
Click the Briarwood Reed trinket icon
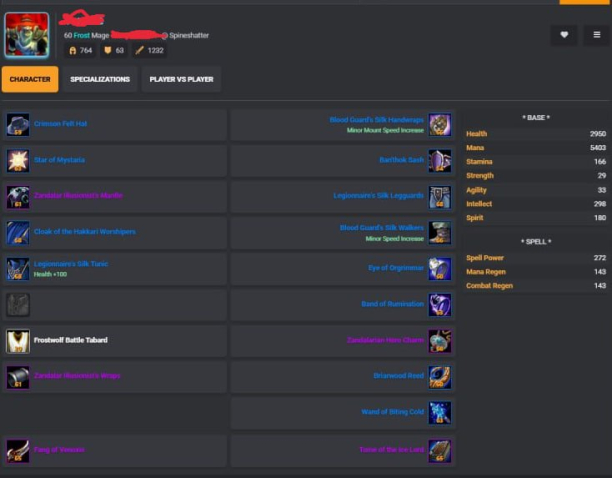tap(440, 377)
